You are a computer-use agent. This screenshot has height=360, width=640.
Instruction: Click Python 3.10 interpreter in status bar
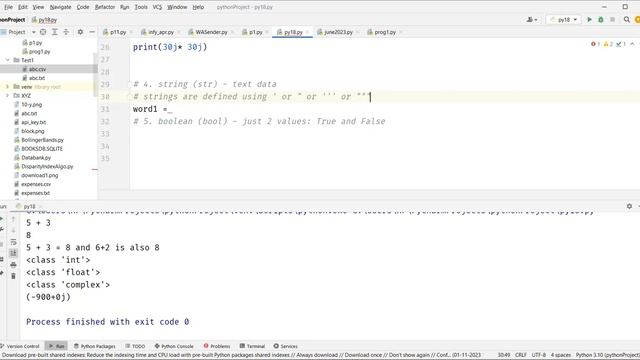(607, 355)
